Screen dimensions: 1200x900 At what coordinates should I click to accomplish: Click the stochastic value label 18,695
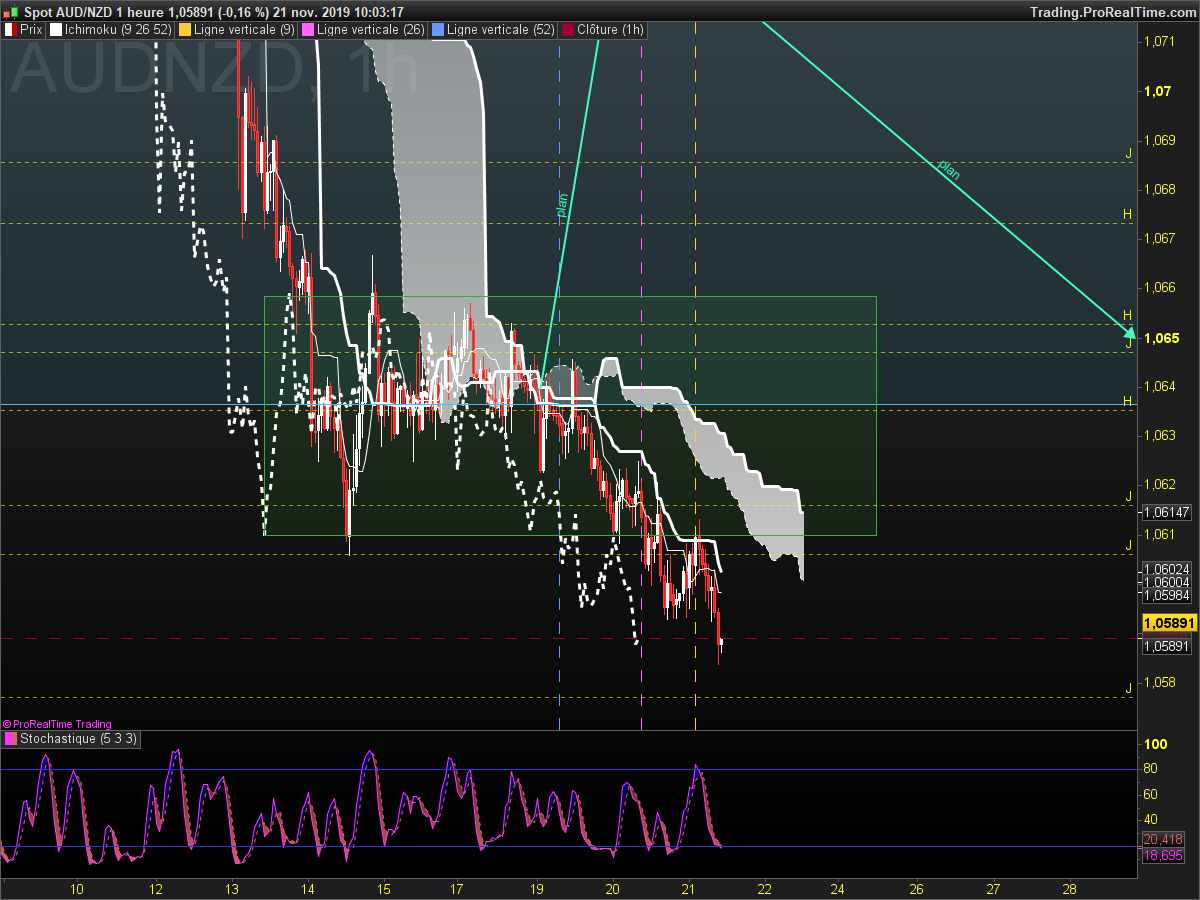pyautogui.click(x=1162, y=856)
